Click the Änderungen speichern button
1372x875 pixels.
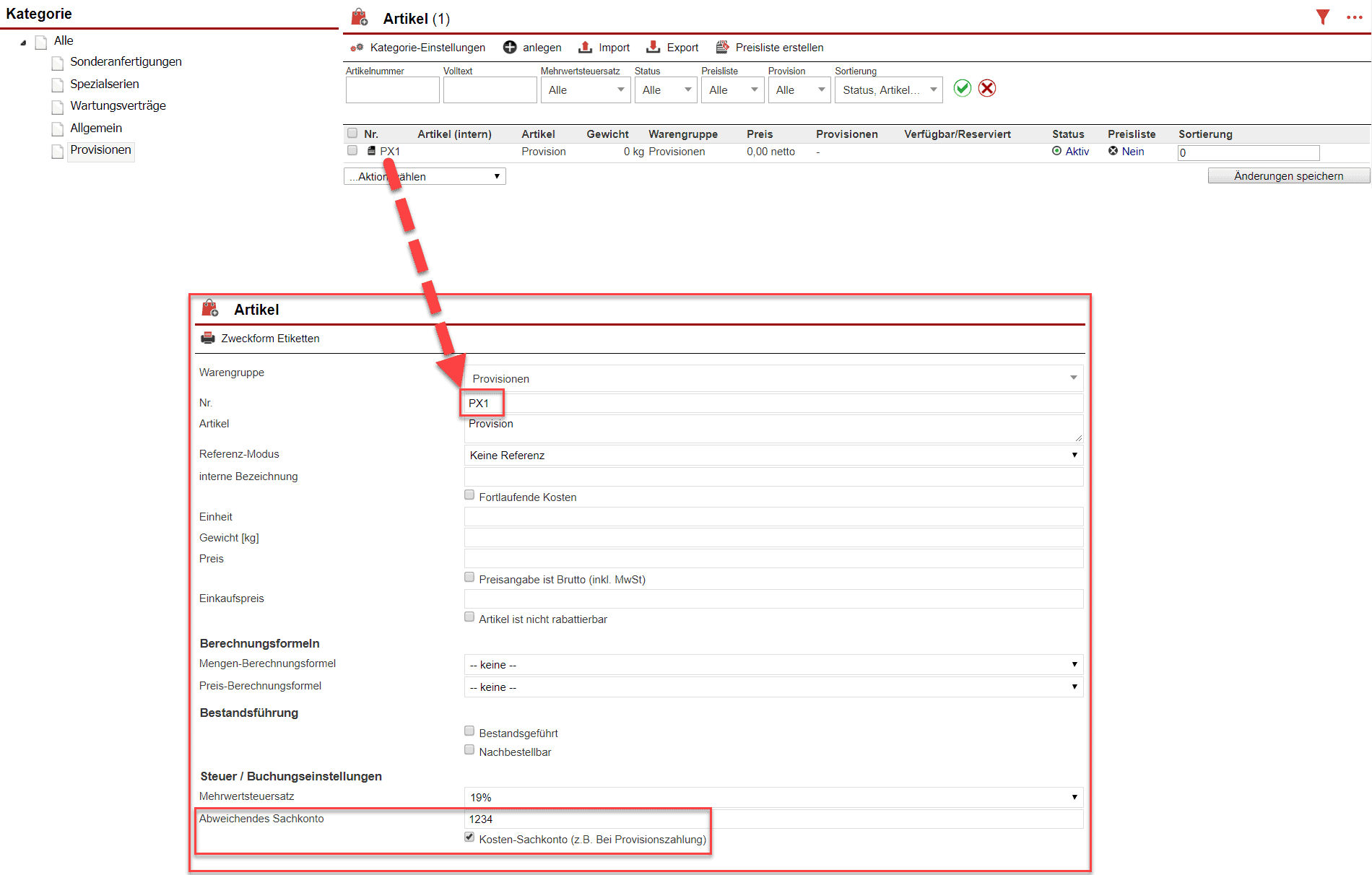pyautogui.click(x=1288, y=176)
